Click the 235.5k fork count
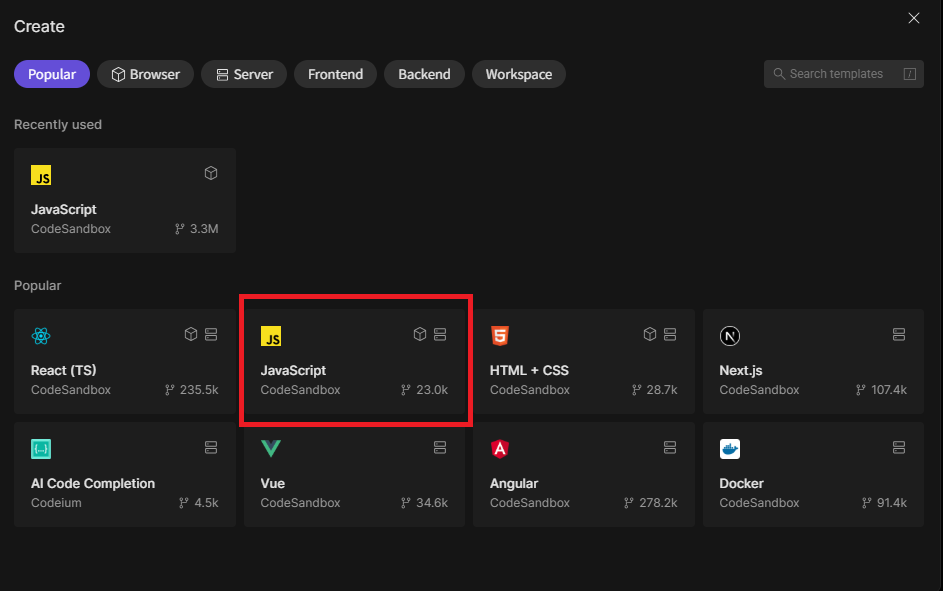The width and height of the screenshot is (943, 591). (x=199, y=390)
